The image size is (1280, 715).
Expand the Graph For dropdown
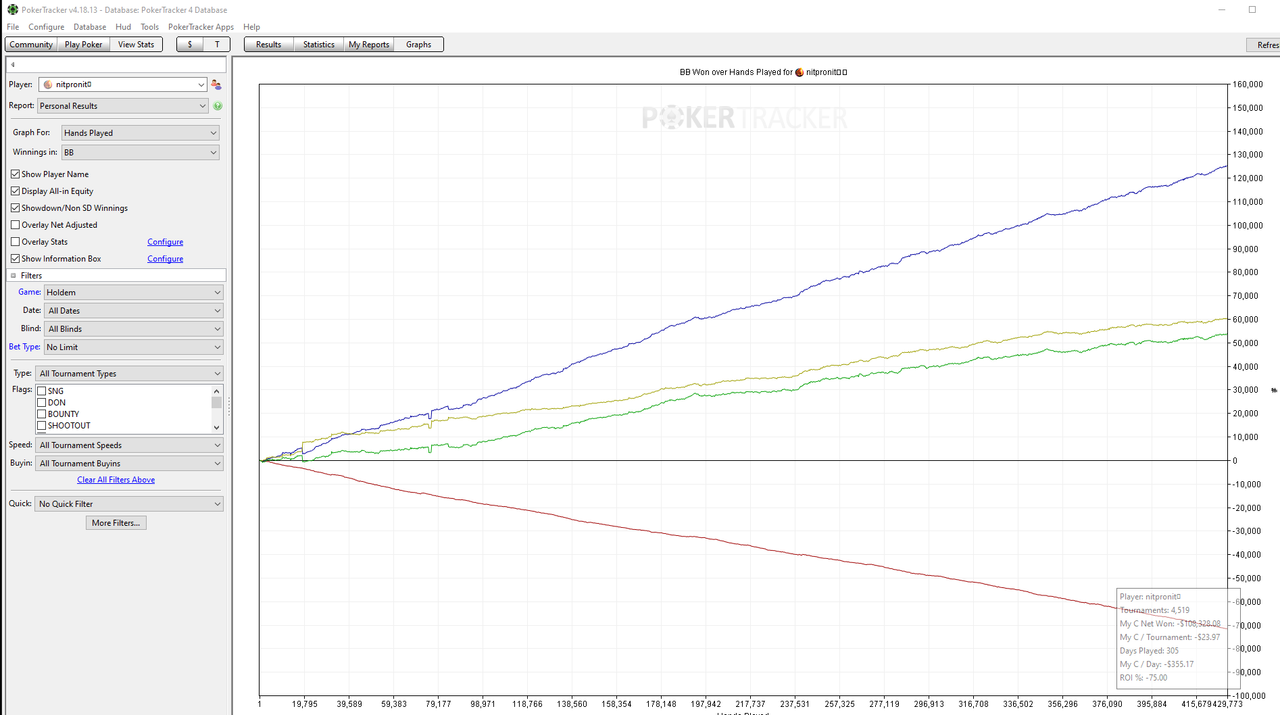(x=140, y=133)
